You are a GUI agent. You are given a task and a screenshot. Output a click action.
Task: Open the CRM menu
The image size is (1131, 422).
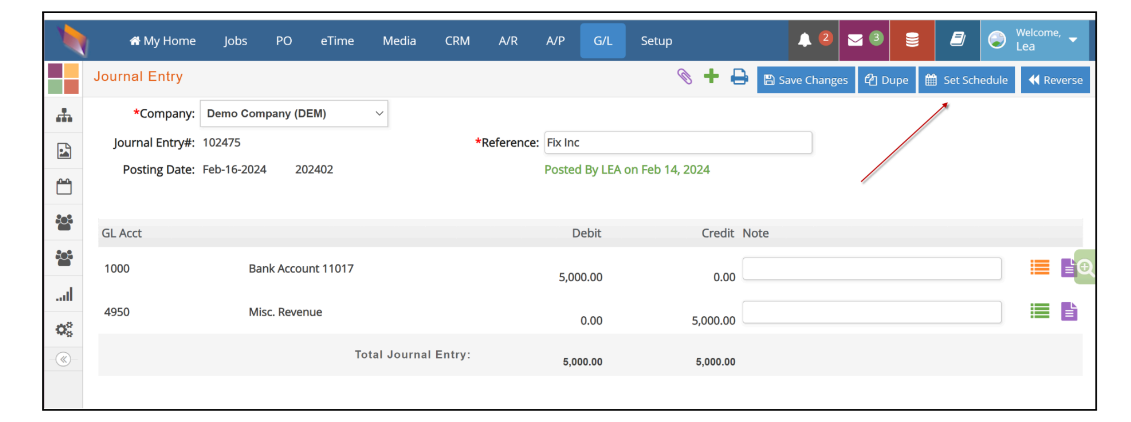(457, 41)
